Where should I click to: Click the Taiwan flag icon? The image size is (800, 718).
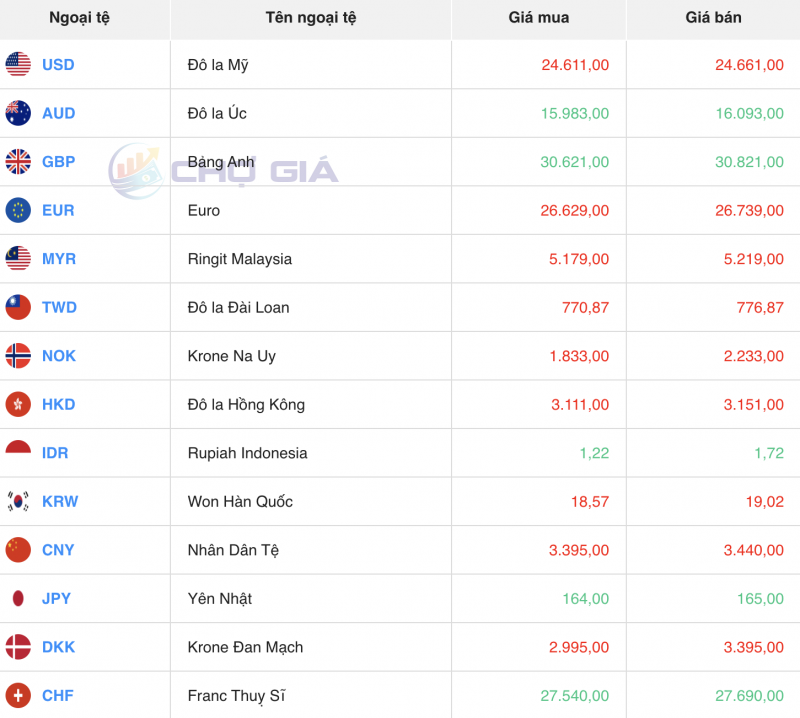pyautogui.click(x=18, y=307)
